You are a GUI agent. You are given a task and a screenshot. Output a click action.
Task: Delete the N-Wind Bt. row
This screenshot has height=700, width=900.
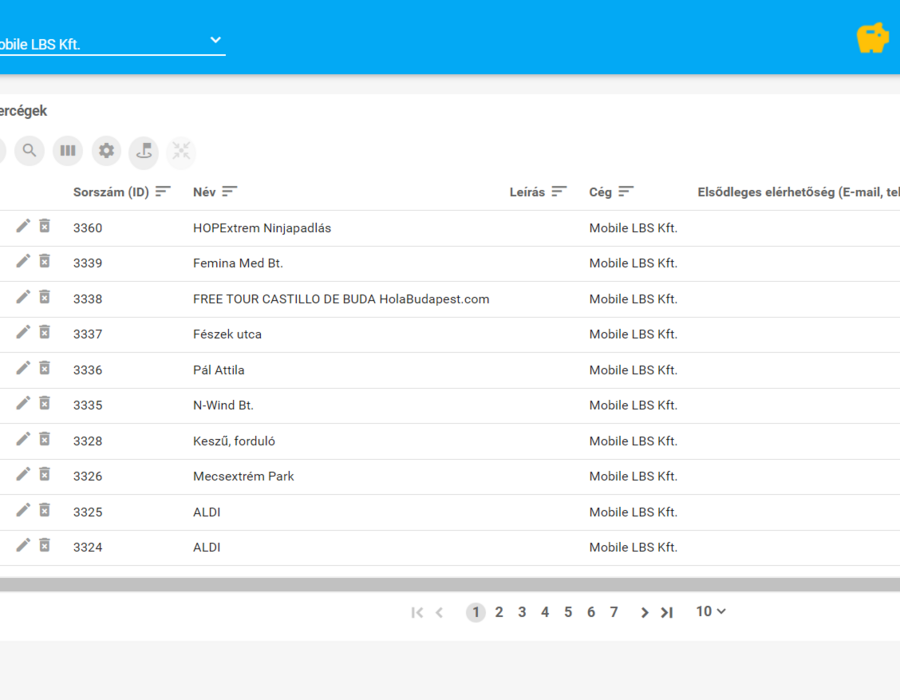(44, 403)
